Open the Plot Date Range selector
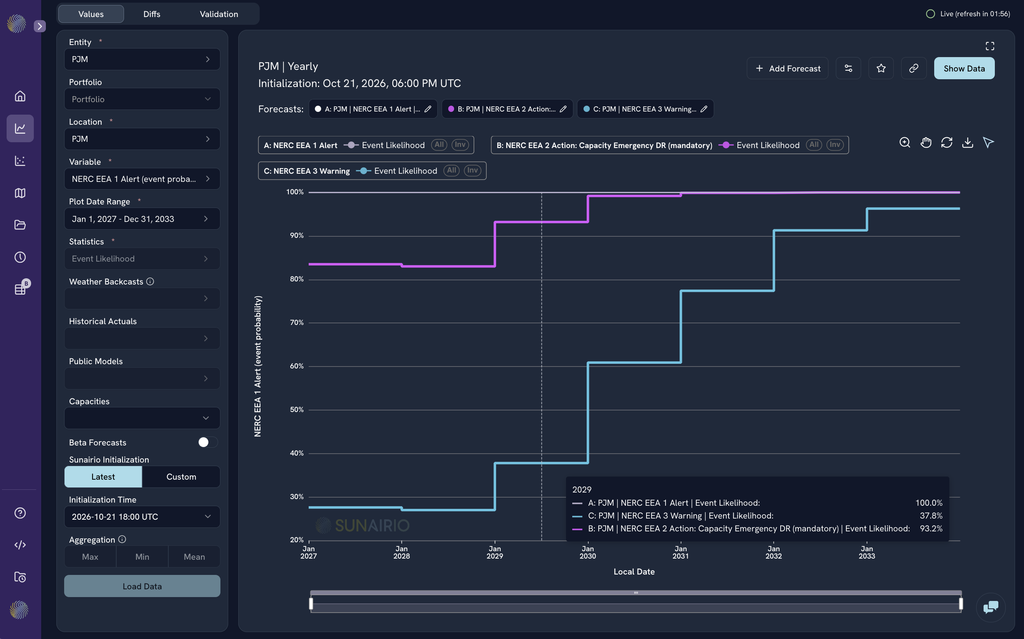Screen dimensions: 1024x639 (x=142, y=219)
